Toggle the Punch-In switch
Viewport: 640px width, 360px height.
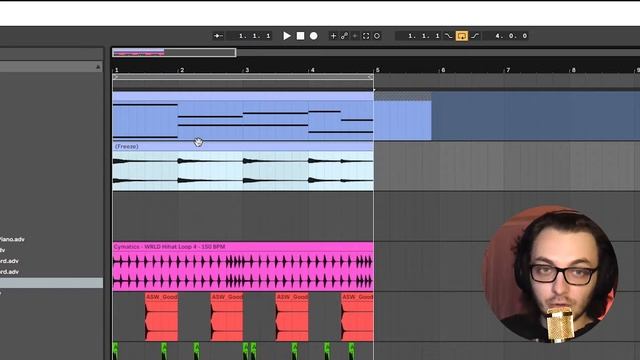449,36
